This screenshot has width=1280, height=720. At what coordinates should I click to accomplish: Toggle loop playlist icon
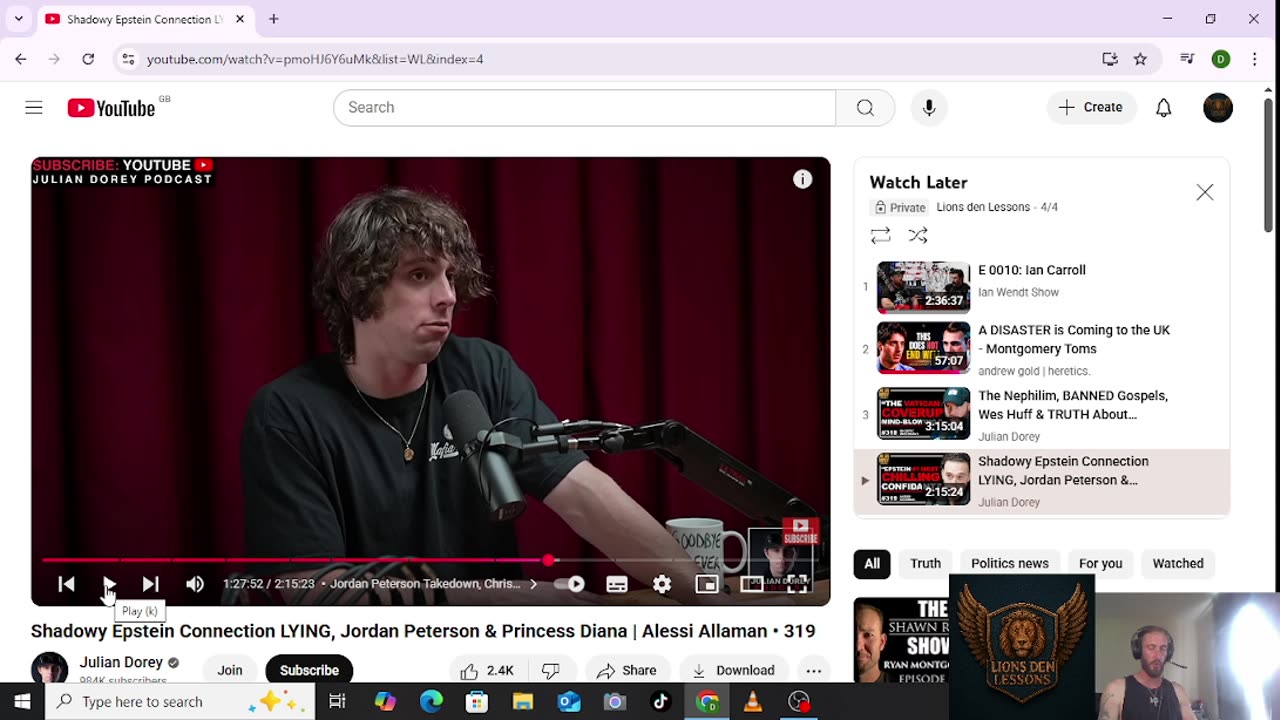[880, 236]
